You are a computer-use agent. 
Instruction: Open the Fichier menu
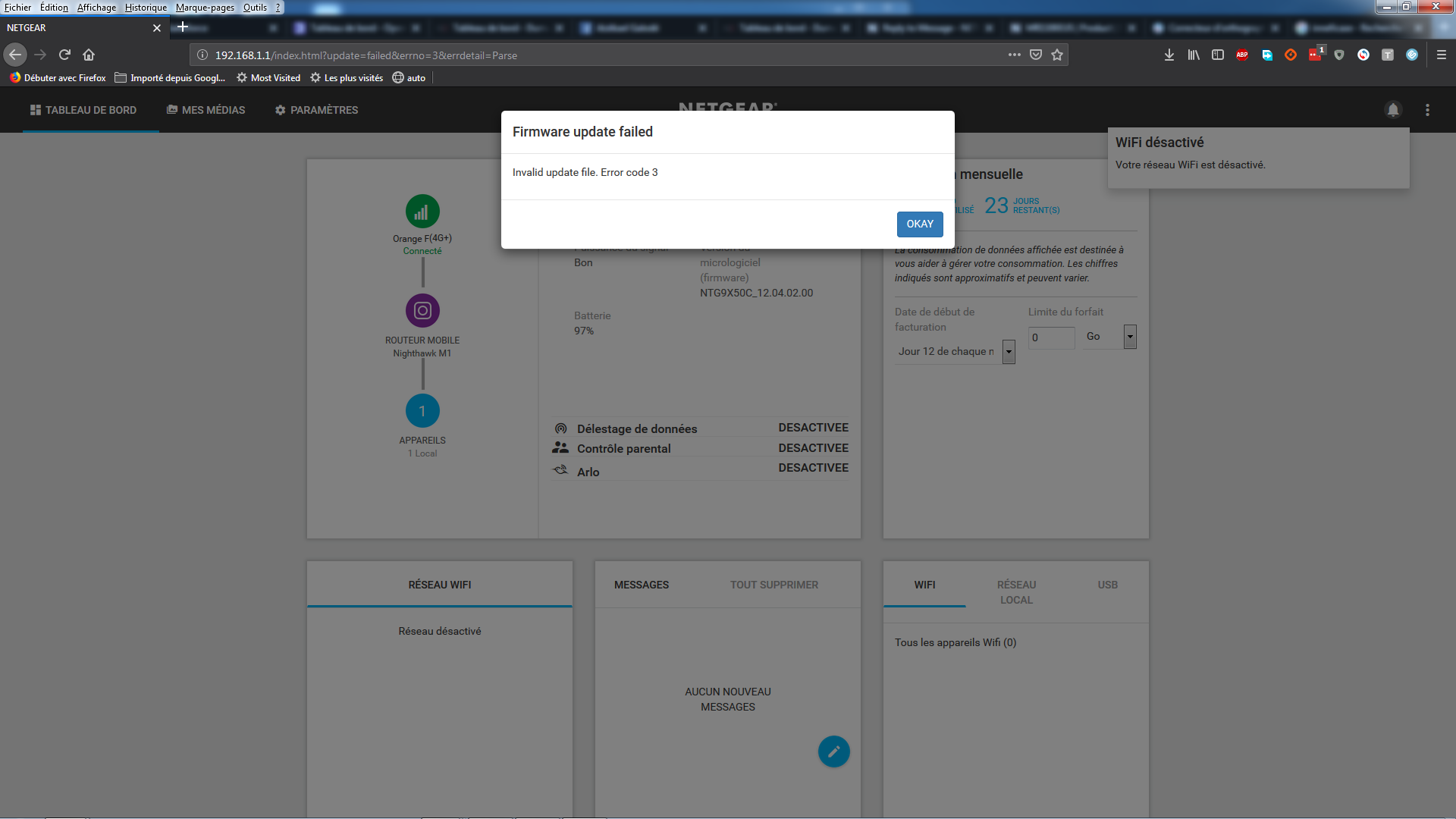(x=18, y=8)
